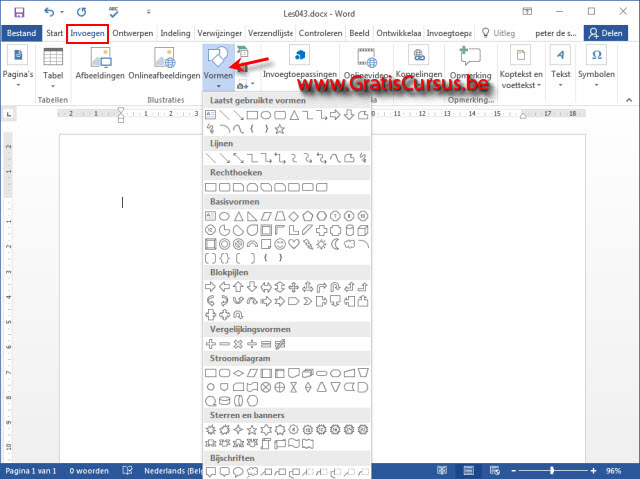640x479 pixels.
Task: Switch to the Indeling tab
Action: [175, 33]
